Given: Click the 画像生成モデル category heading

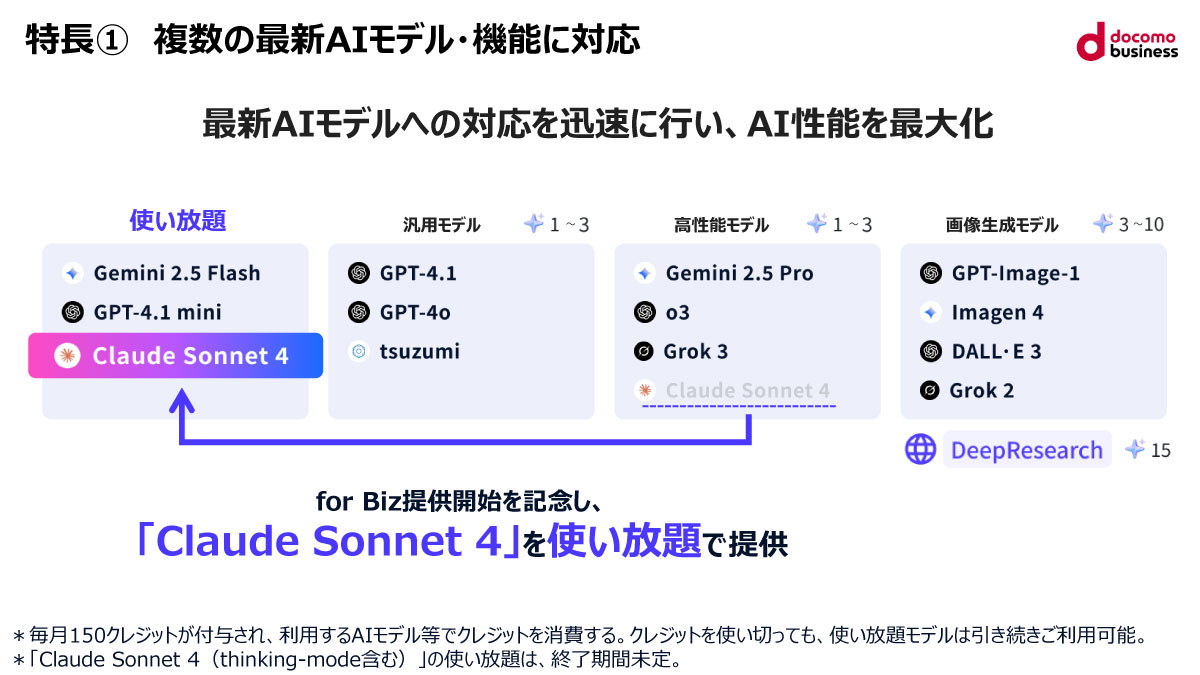Looking at the screenshot, I should pyautogui.click(x=1002, y=225).
